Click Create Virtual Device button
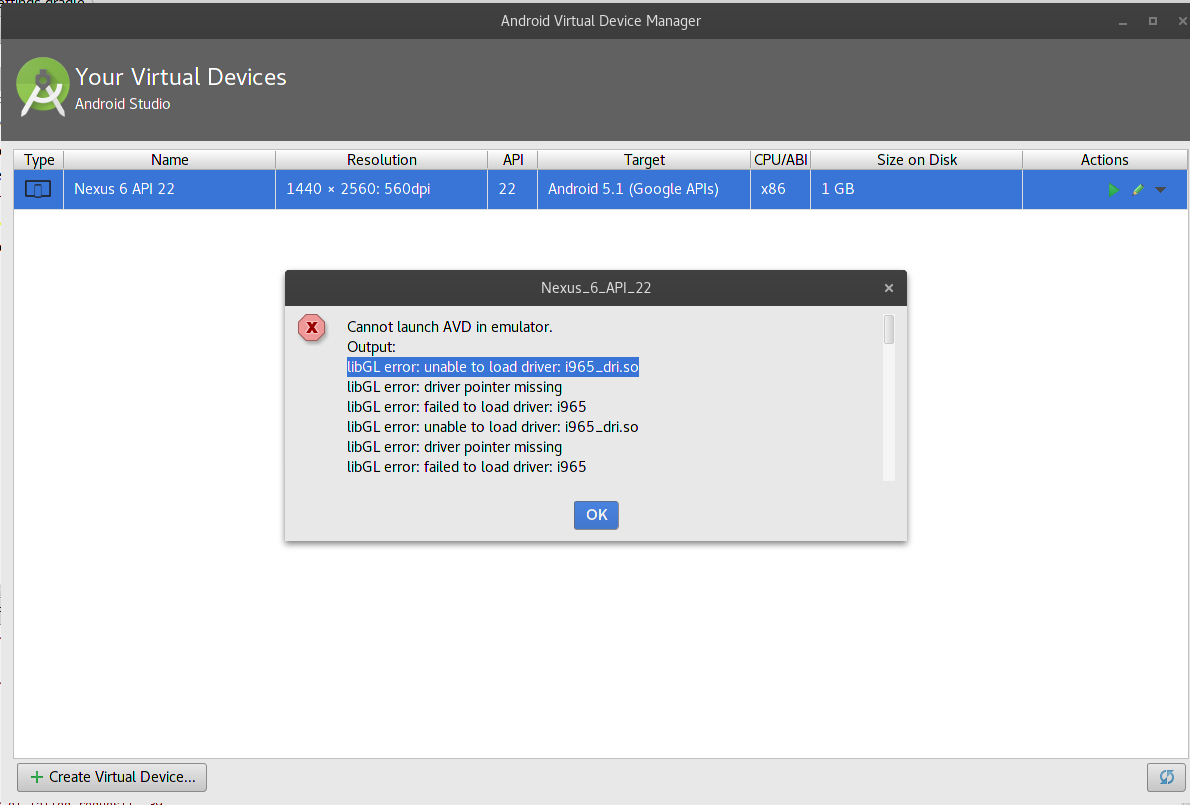This screenshot has width=1190, height=805. (112, 777)
